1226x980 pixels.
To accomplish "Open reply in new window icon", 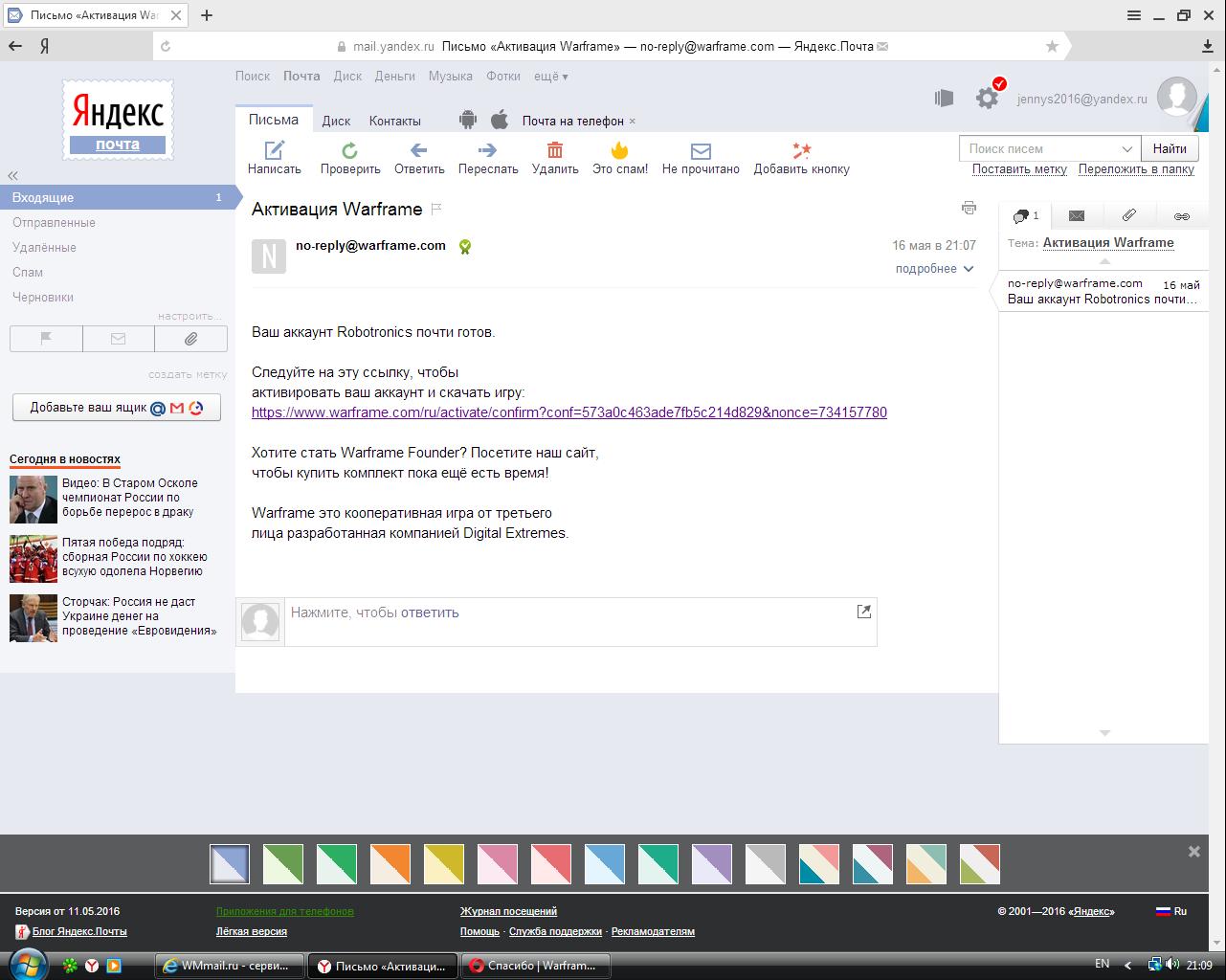I will click(864, 612).
